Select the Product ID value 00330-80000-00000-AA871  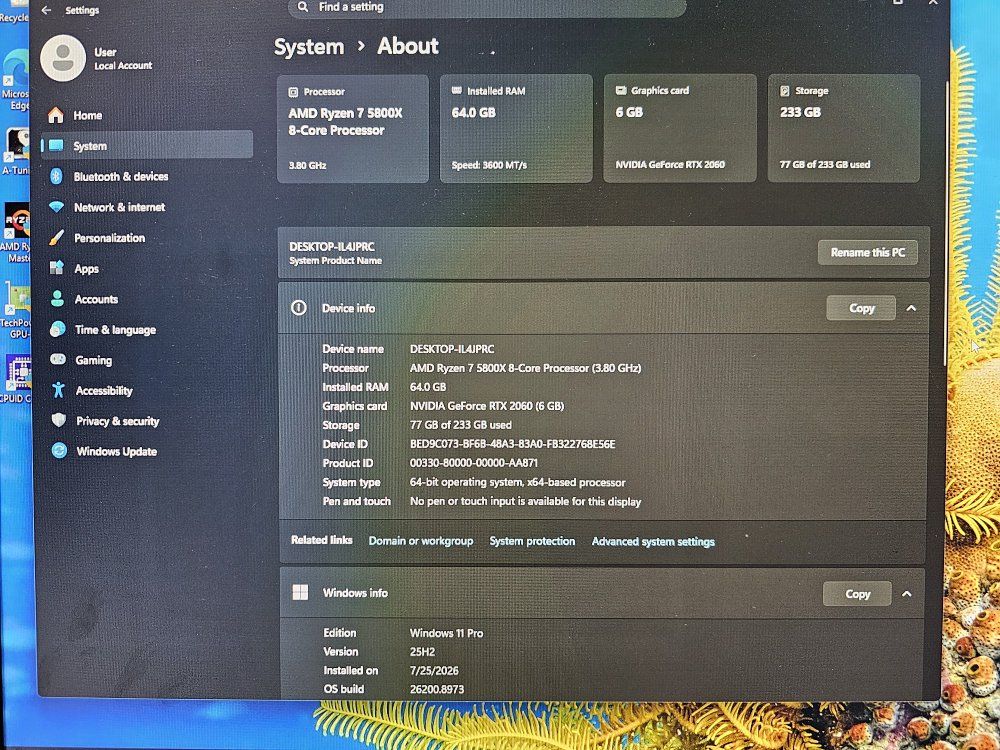pyautogui.click(x=474, y=463)
